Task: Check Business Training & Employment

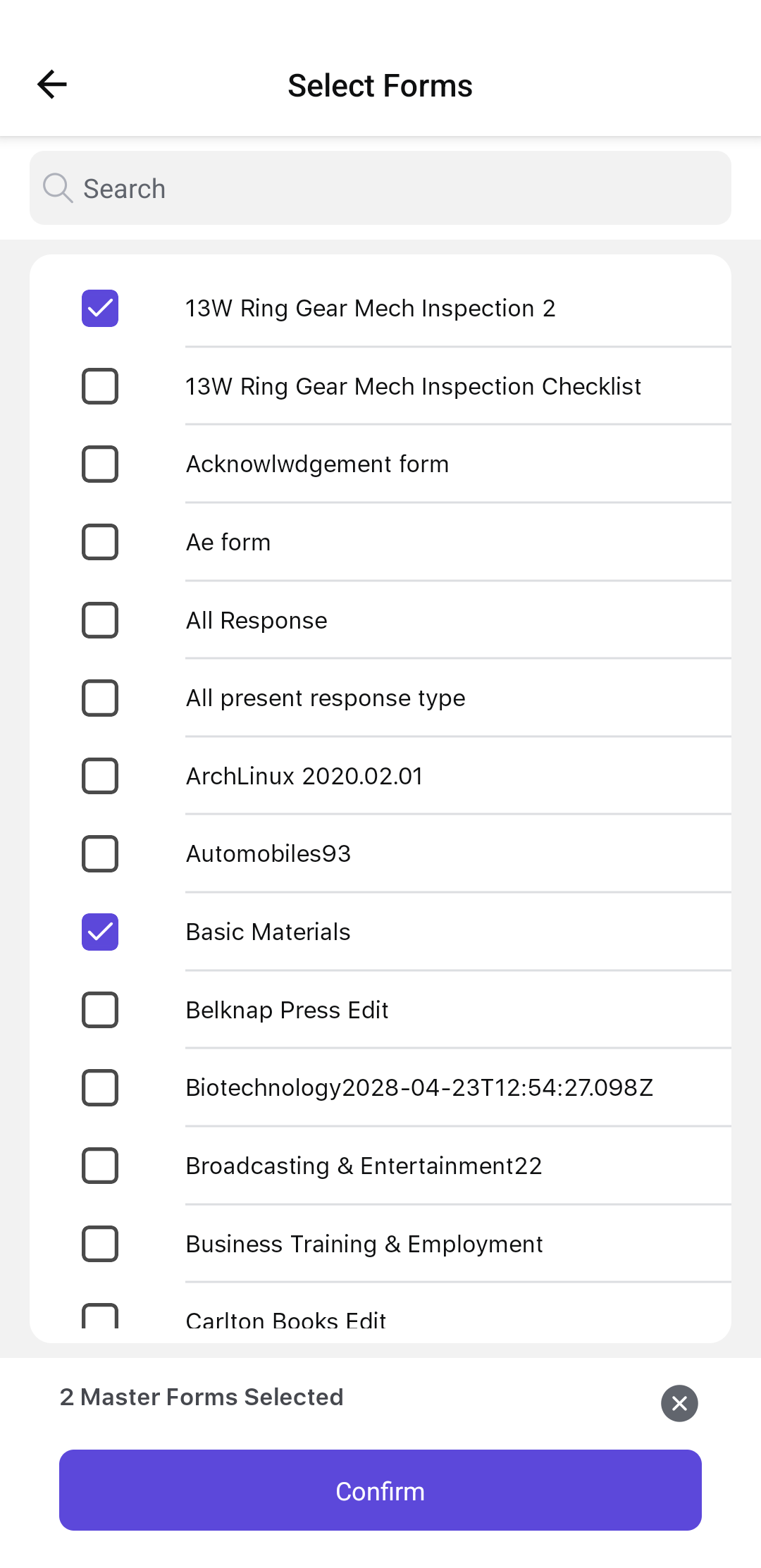Action: pos(100,1244)
